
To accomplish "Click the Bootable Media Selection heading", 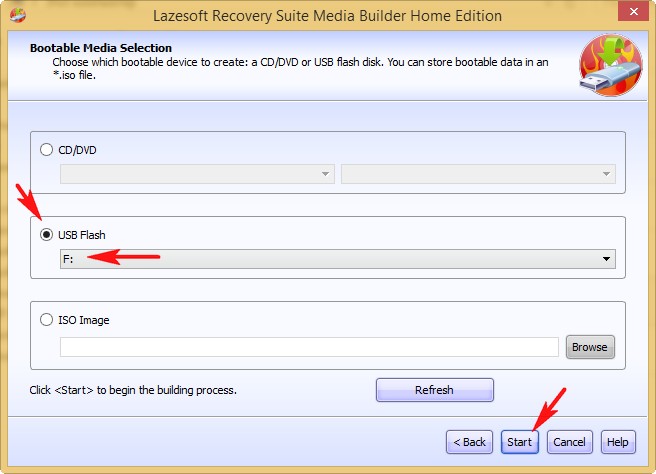I will pyautogui.click(x=100, y=48).
